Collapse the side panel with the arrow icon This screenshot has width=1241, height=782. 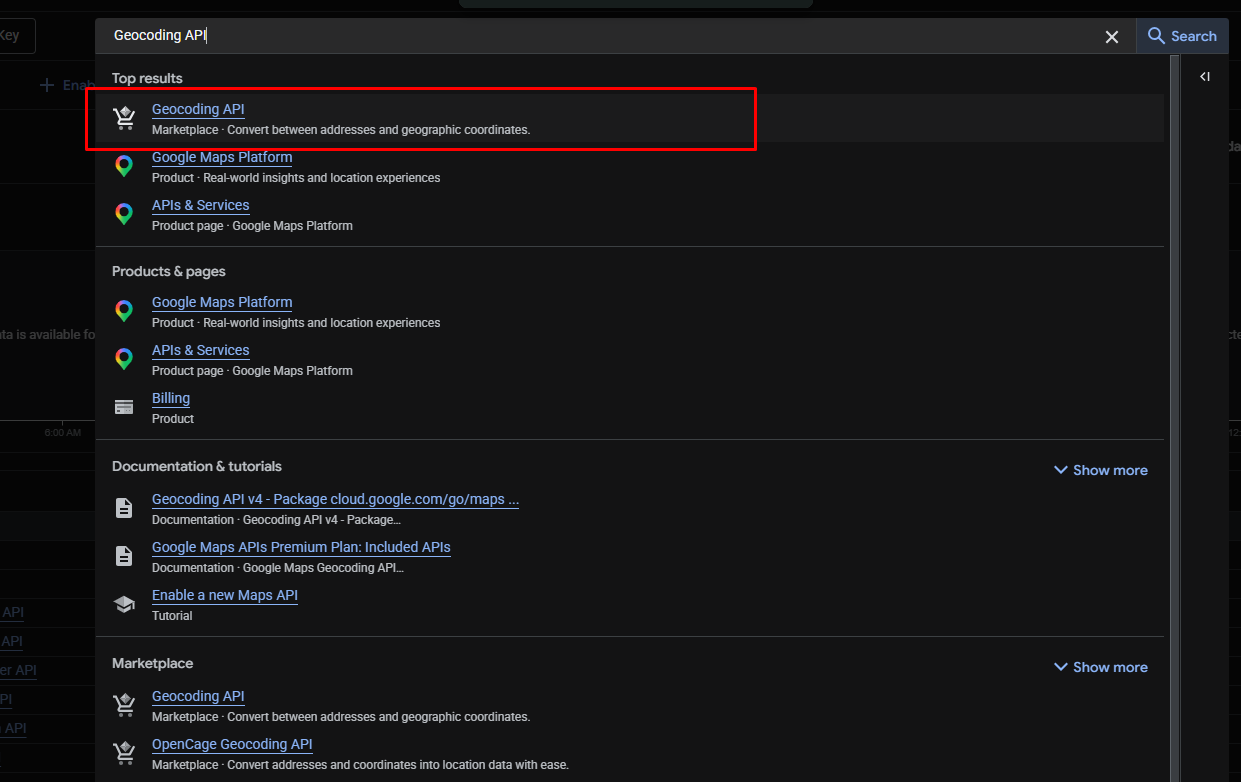click(1205, 77)
